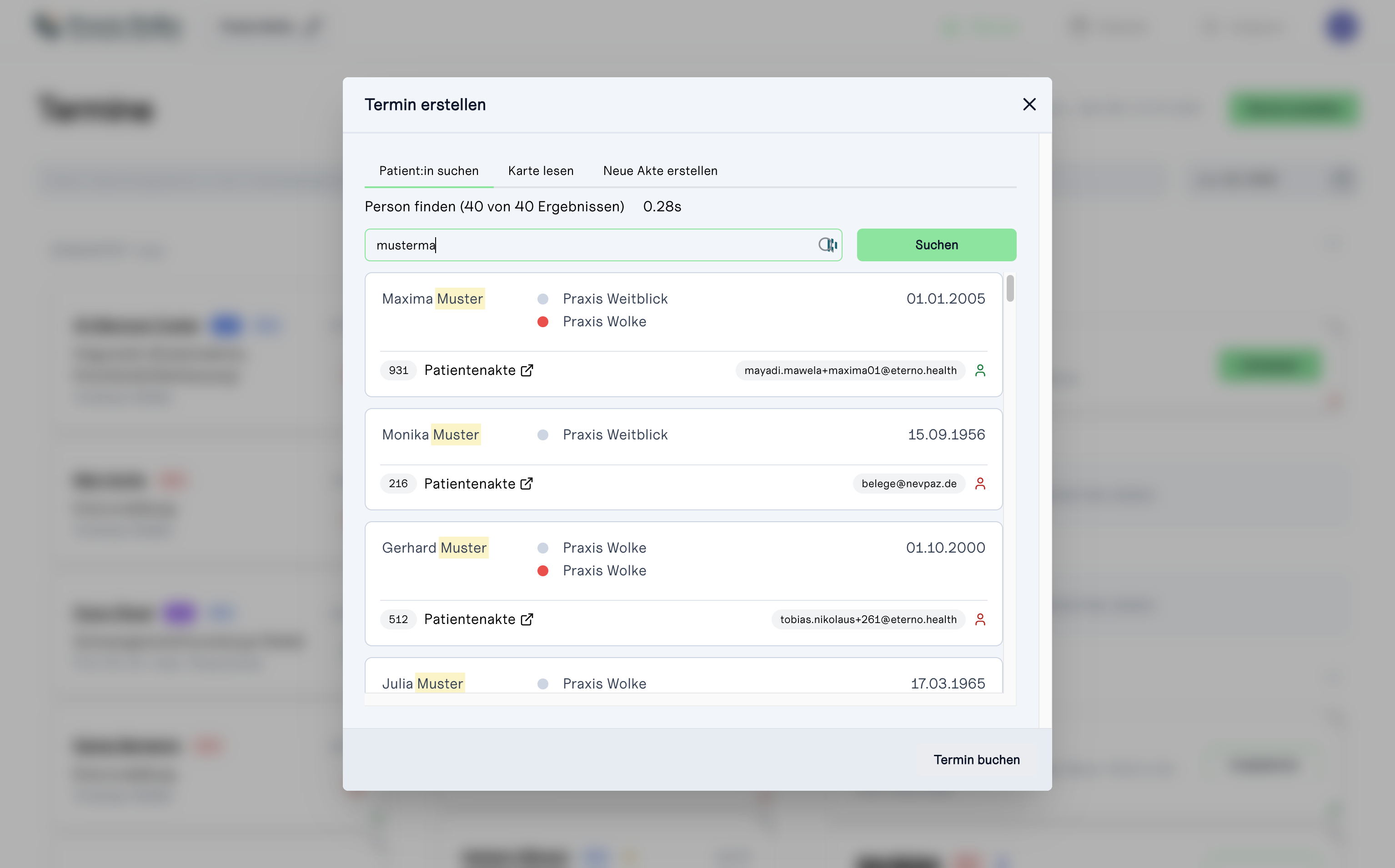Viewport: 1395px width, 868px height.
Task: Select patient Julia Muster by name
Action: [423, 683]
